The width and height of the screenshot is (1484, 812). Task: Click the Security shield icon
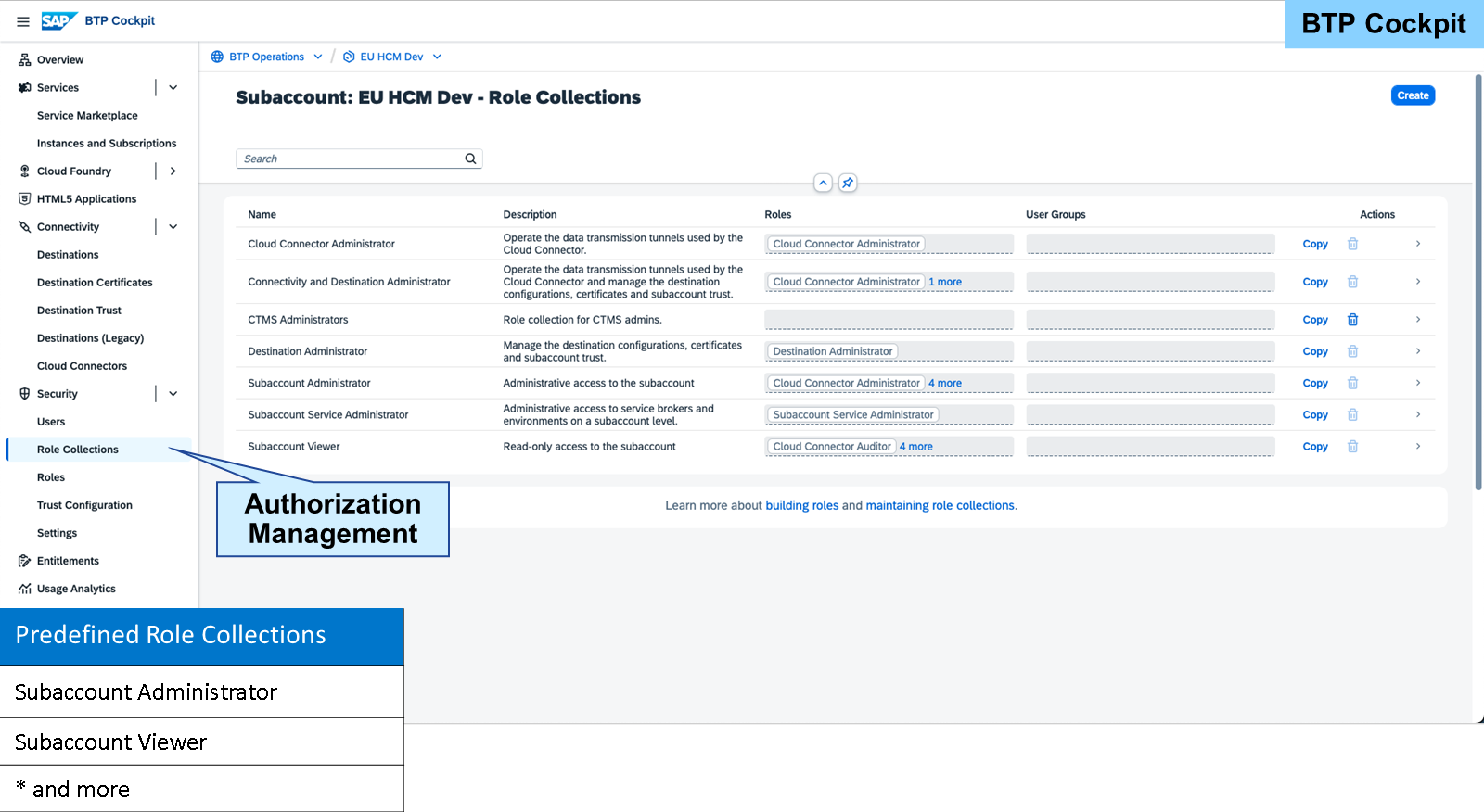point(25,394)
